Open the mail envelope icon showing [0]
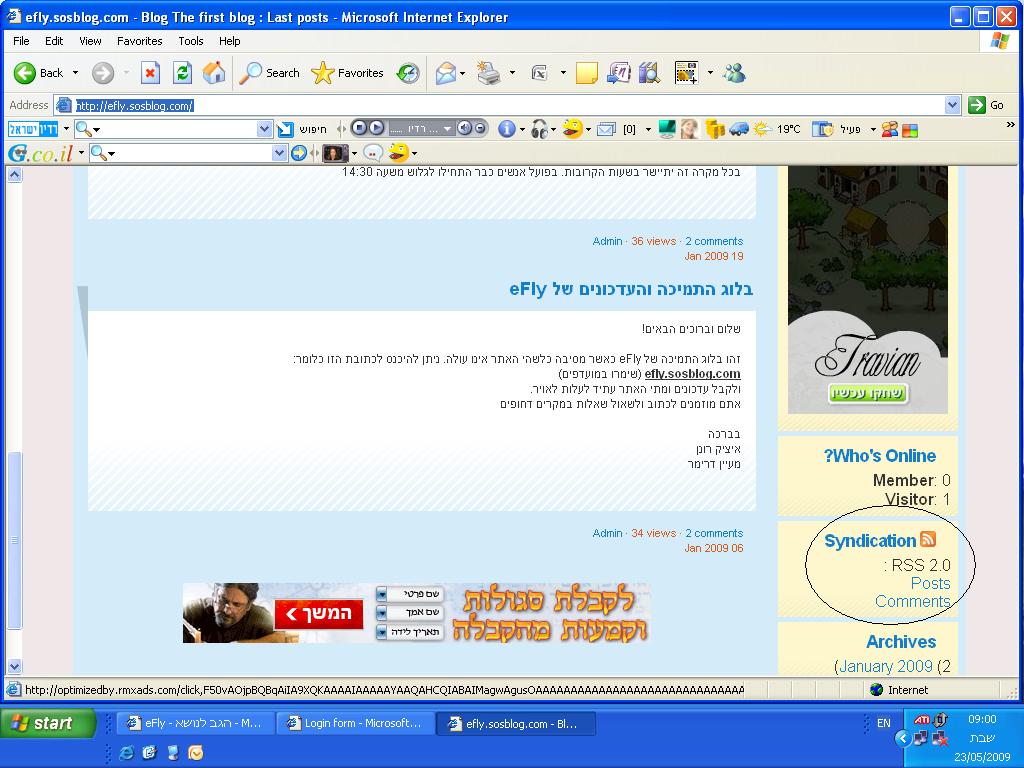This screenshot has height=768, width=1024. 606,129
